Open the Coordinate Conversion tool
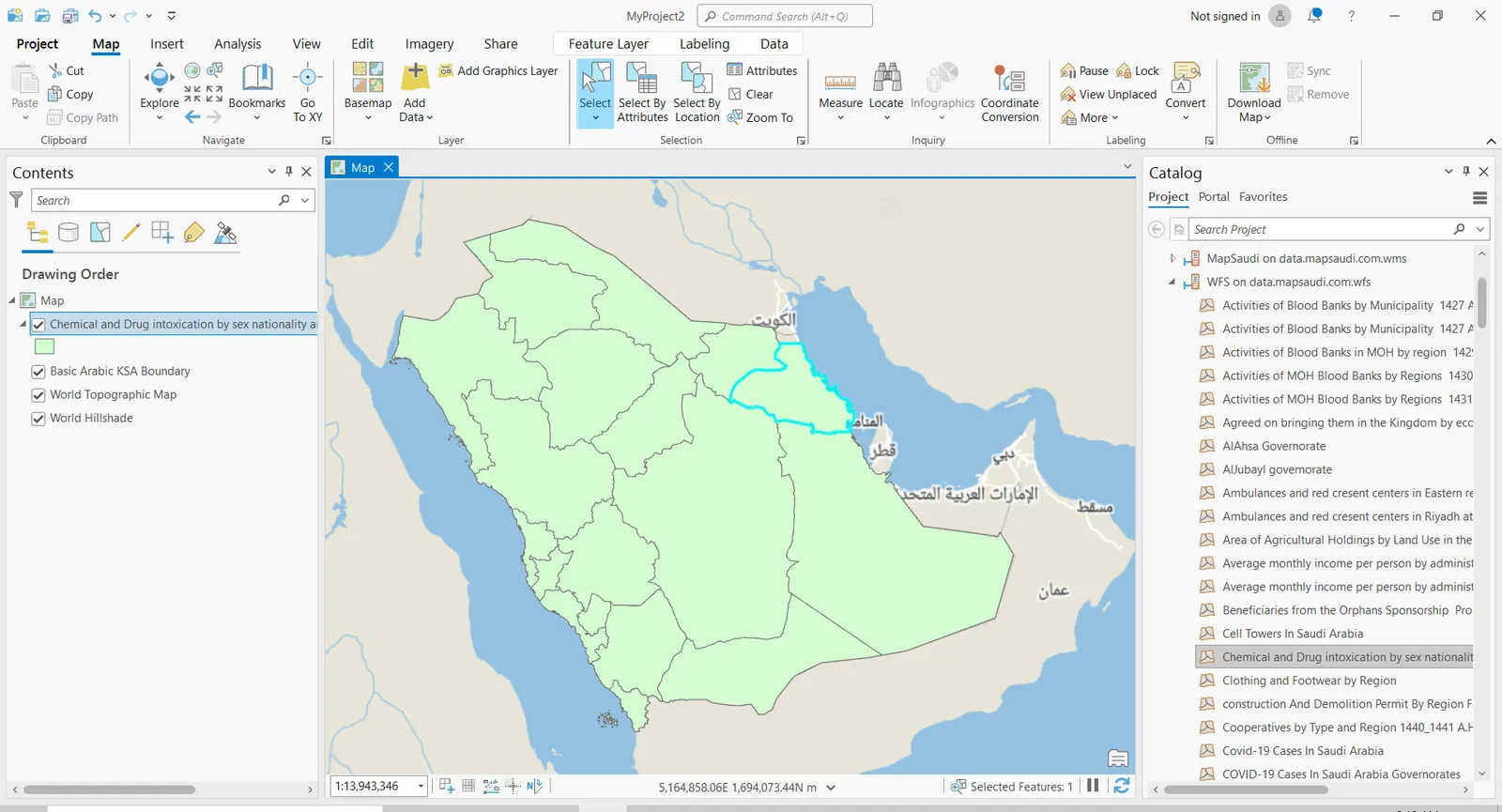 1009,83
